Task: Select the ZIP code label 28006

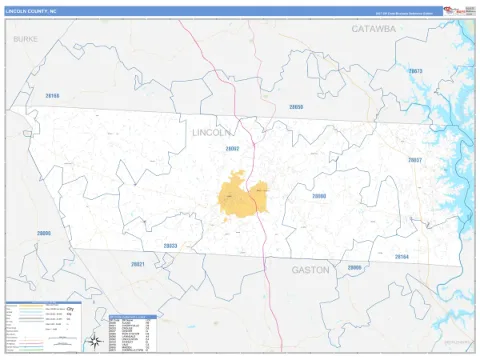Action: pos(354,268)
